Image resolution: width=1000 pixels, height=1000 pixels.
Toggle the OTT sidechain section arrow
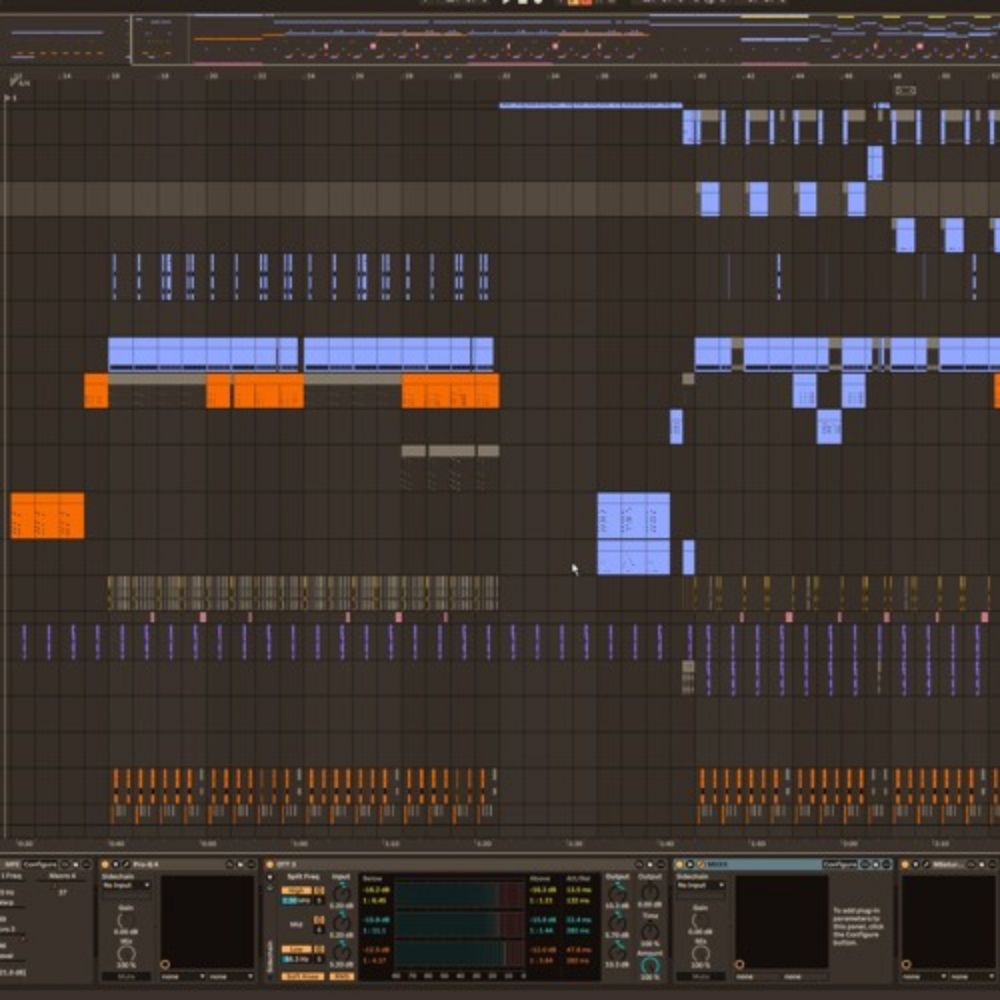[x=270, y=877]
